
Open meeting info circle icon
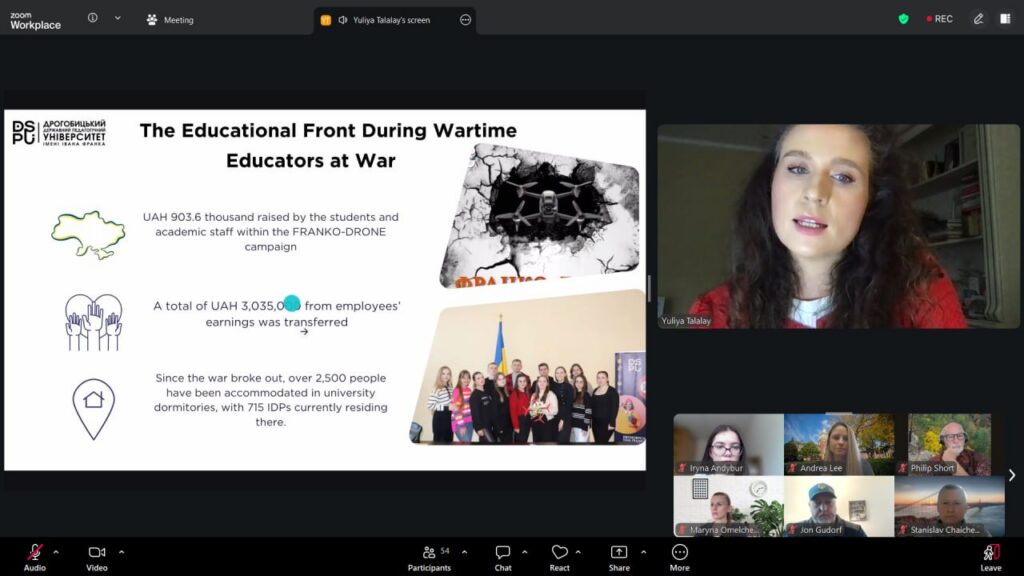point(93,19)
